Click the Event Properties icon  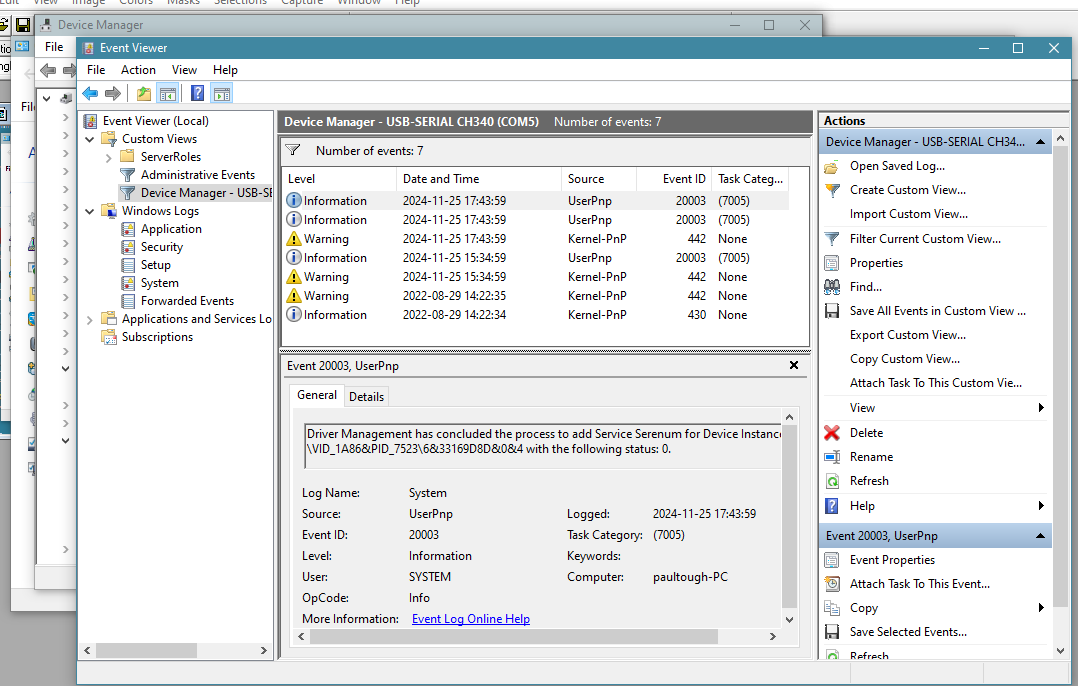point(832,560)
